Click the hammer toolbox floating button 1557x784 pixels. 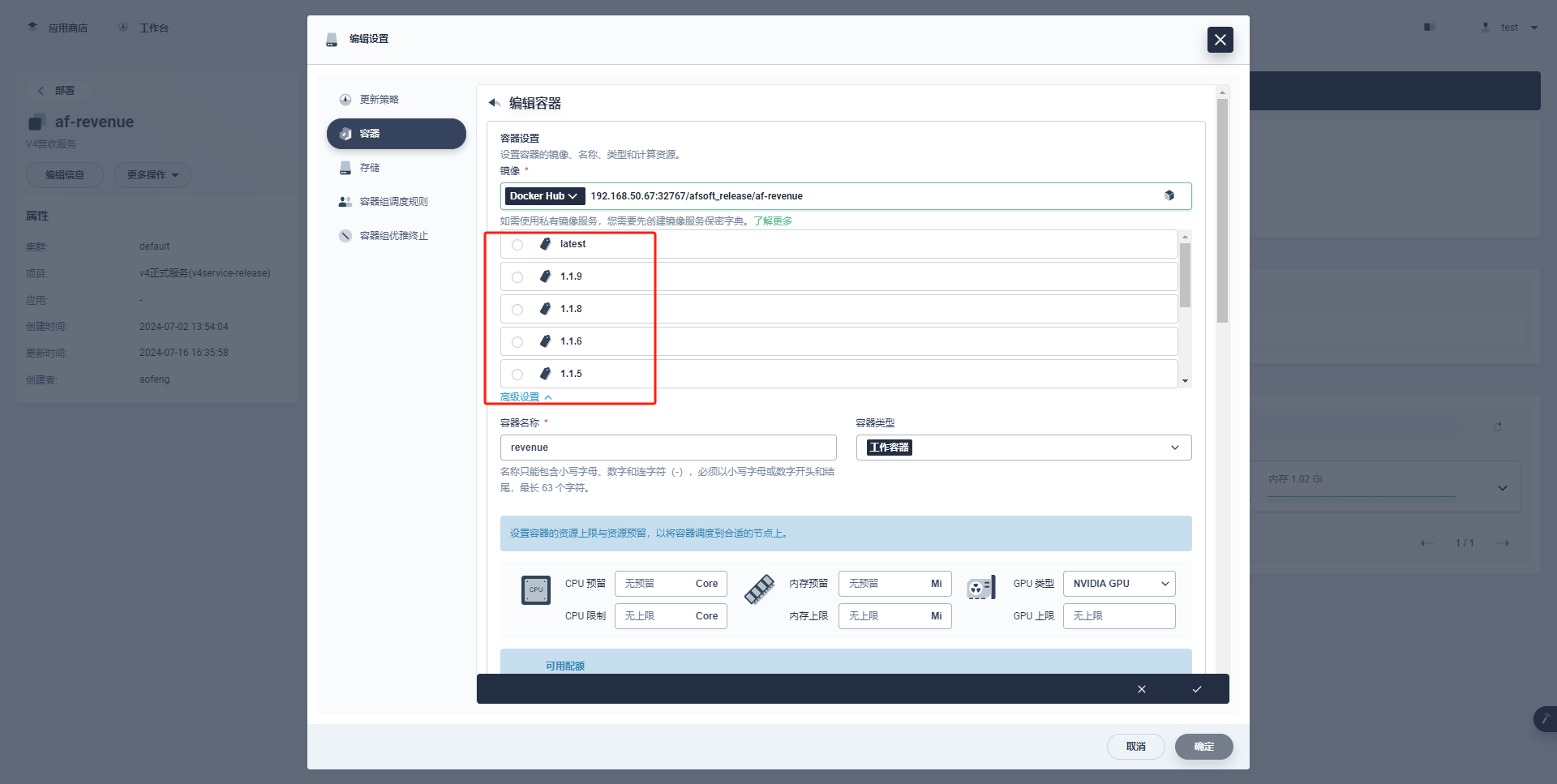tap(1546, 719)
